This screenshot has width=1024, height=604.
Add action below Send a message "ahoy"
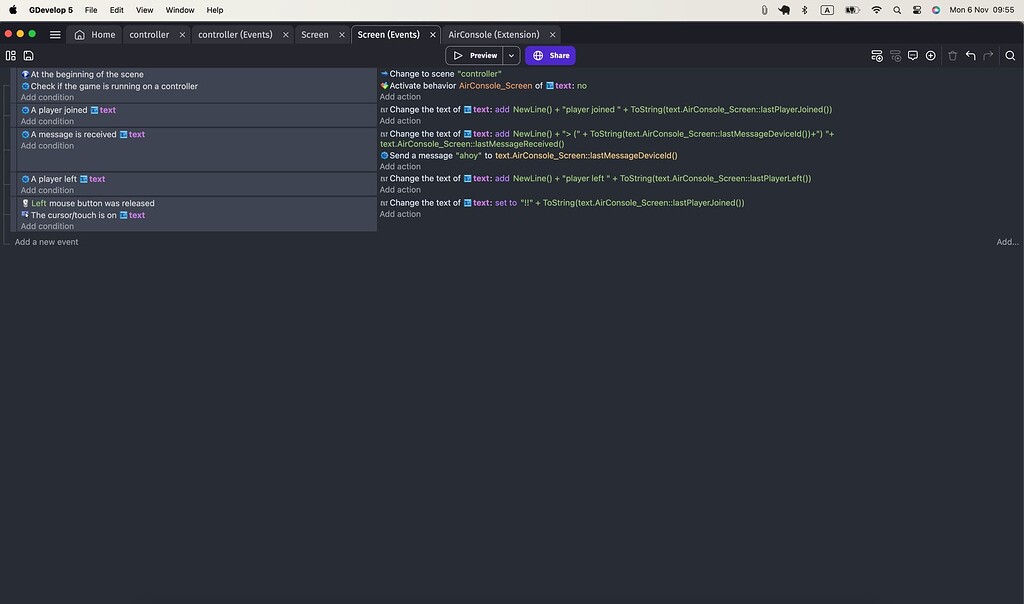click(400, 167)
